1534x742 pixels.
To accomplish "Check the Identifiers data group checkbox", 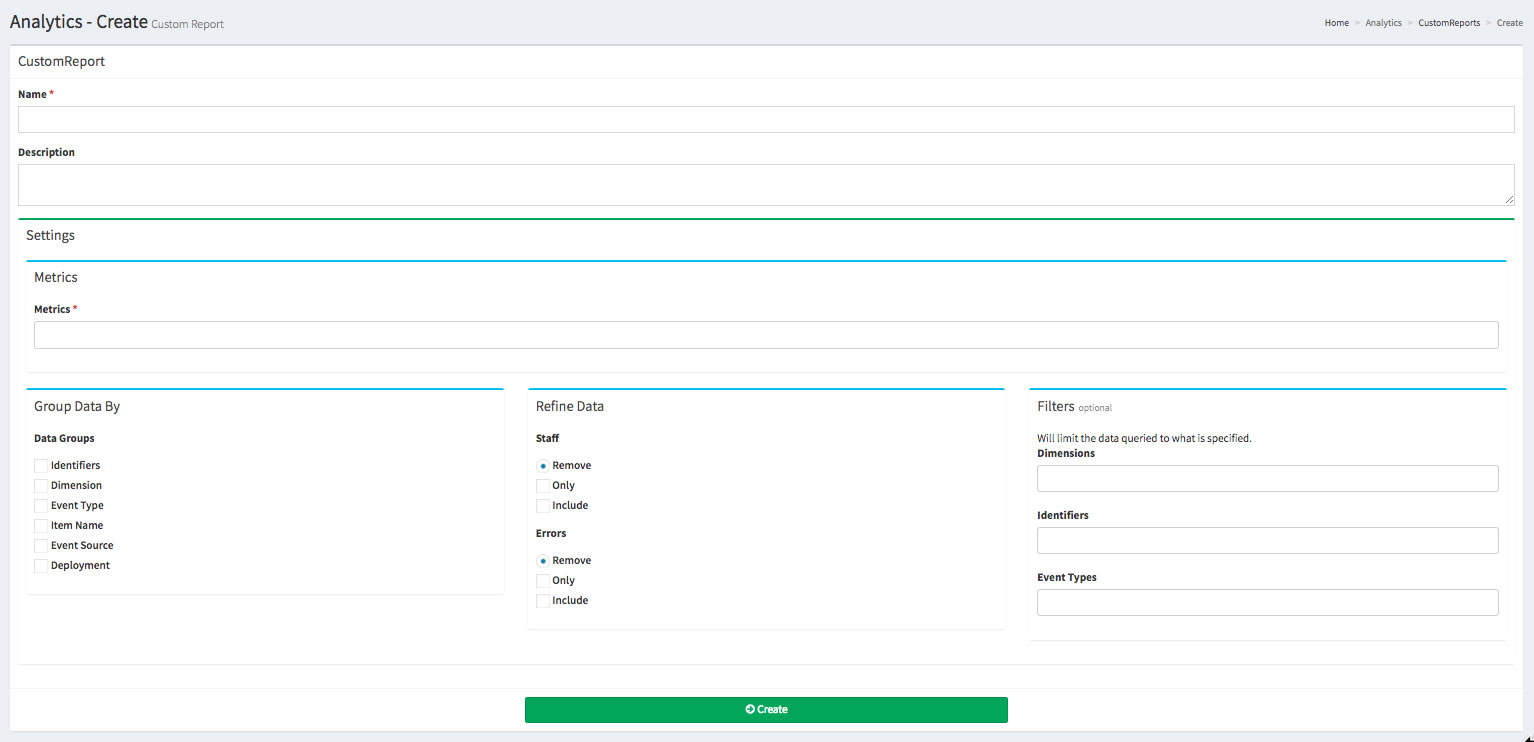I will click(x=41, y=466).
